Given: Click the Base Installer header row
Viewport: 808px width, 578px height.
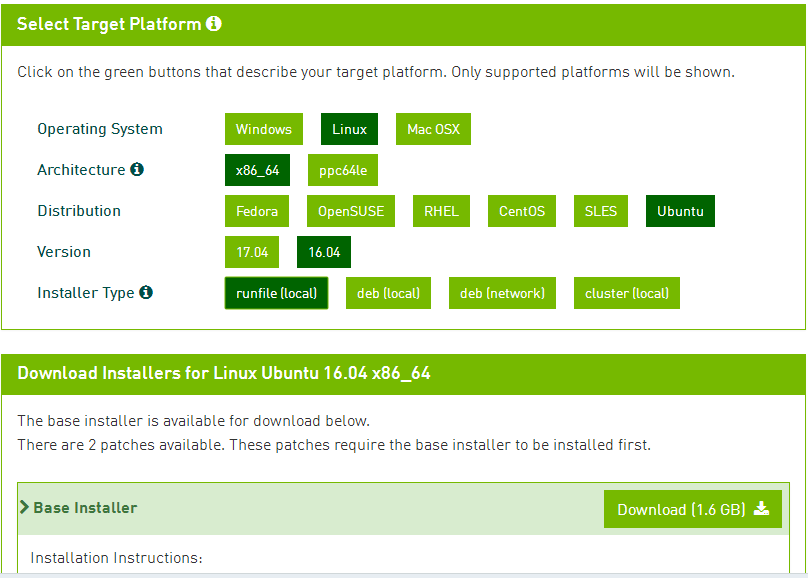Looking at the screenshot, I should coord(403,508).
